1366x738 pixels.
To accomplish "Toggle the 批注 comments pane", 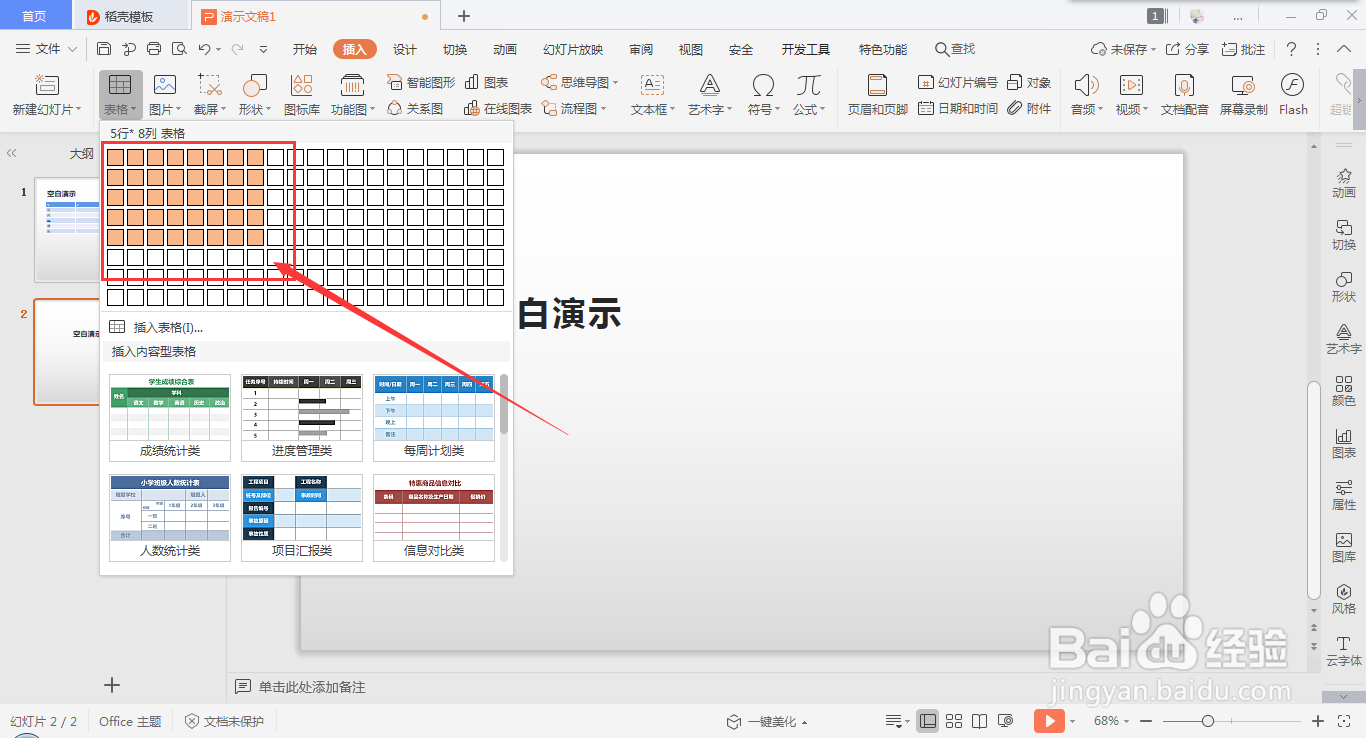I will coord(1243,48).
